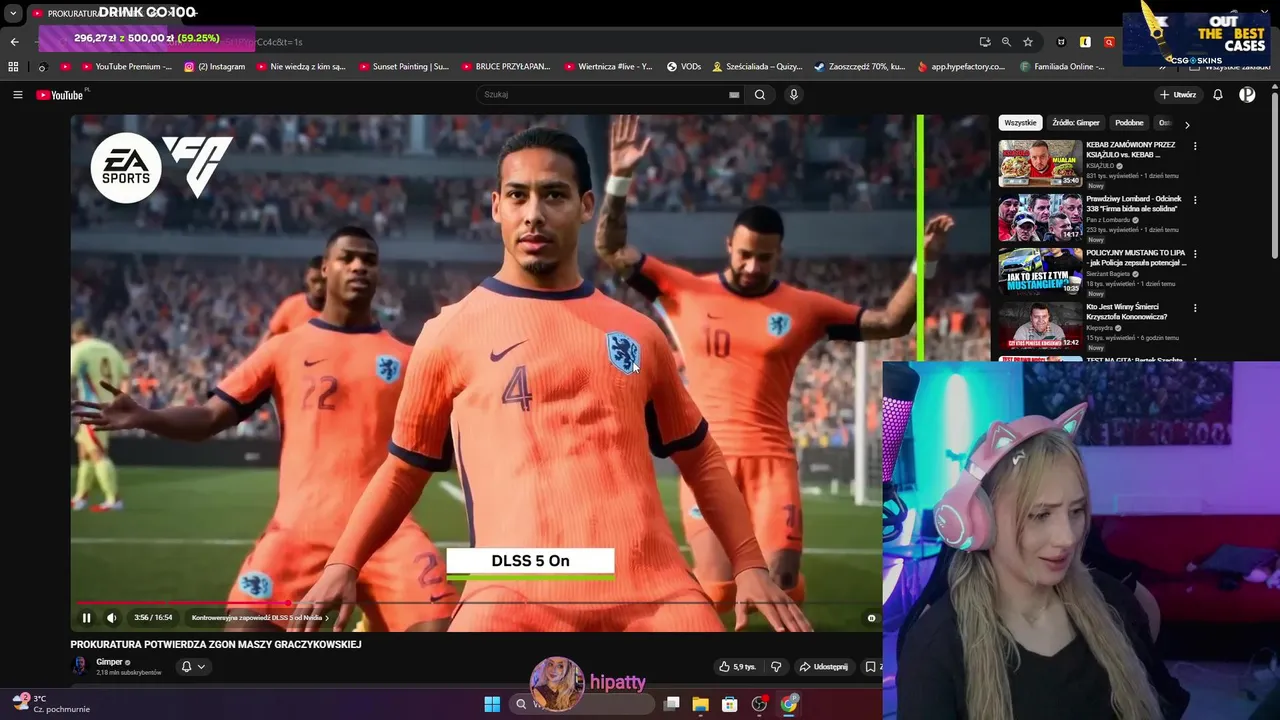Open the account avatar menu on YouTube

[x=1247, y=95]
